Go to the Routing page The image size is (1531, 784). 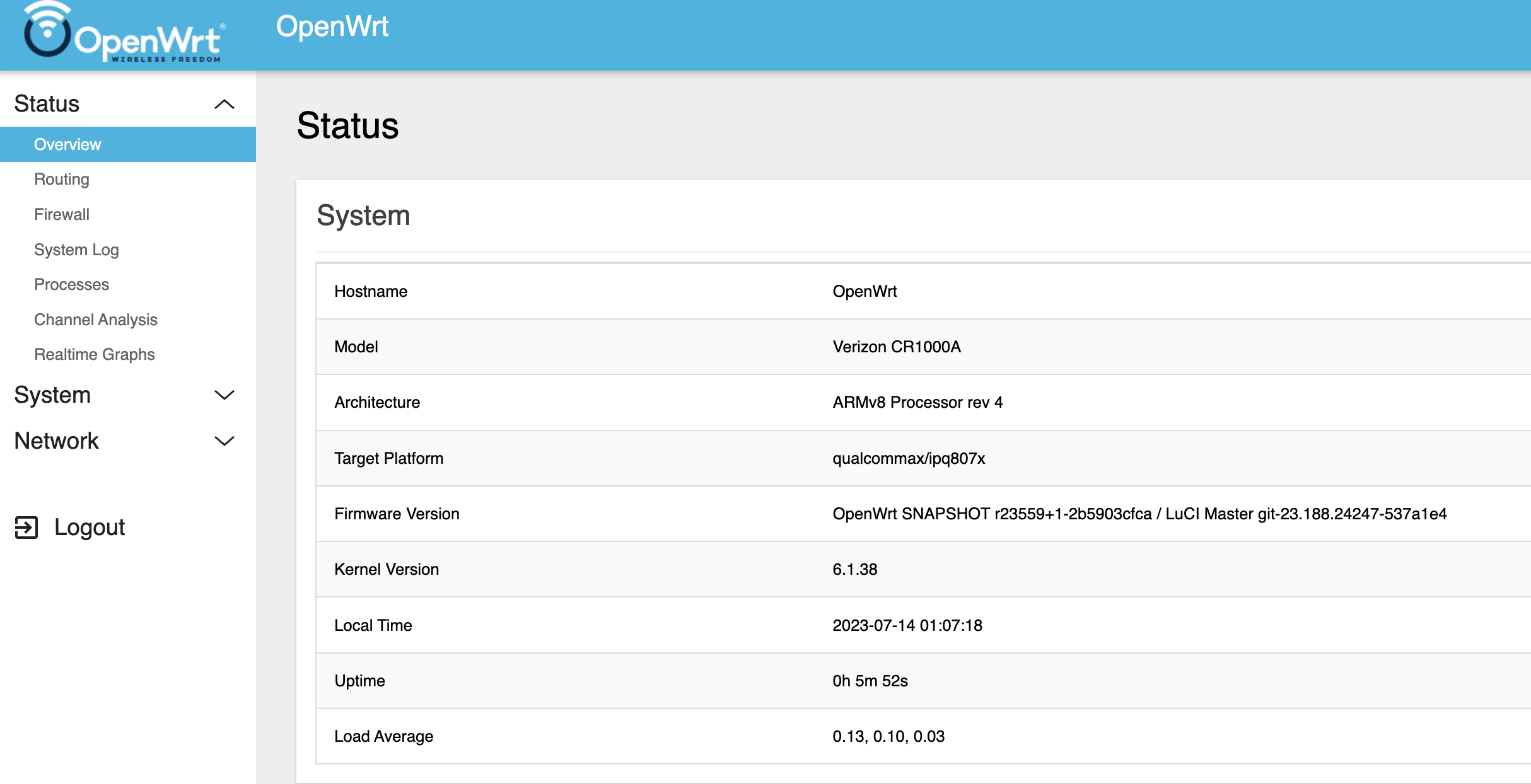(62, 179)
